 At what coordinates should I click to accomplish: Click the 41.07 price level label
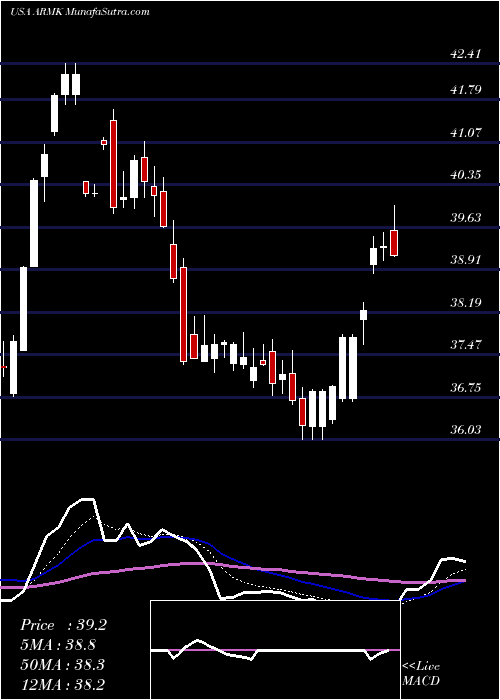(x=465, y=133)
